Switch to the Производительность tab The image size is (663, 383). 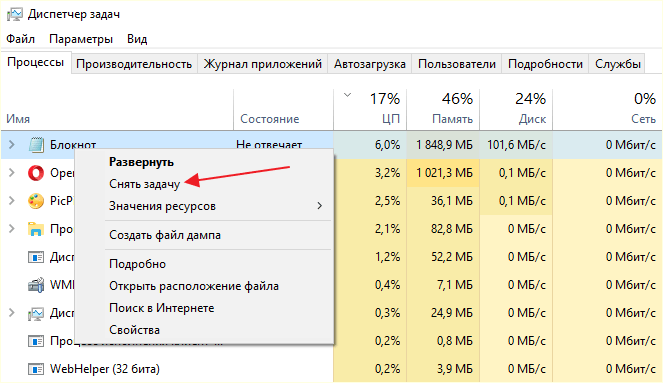(x=134, y=64)
